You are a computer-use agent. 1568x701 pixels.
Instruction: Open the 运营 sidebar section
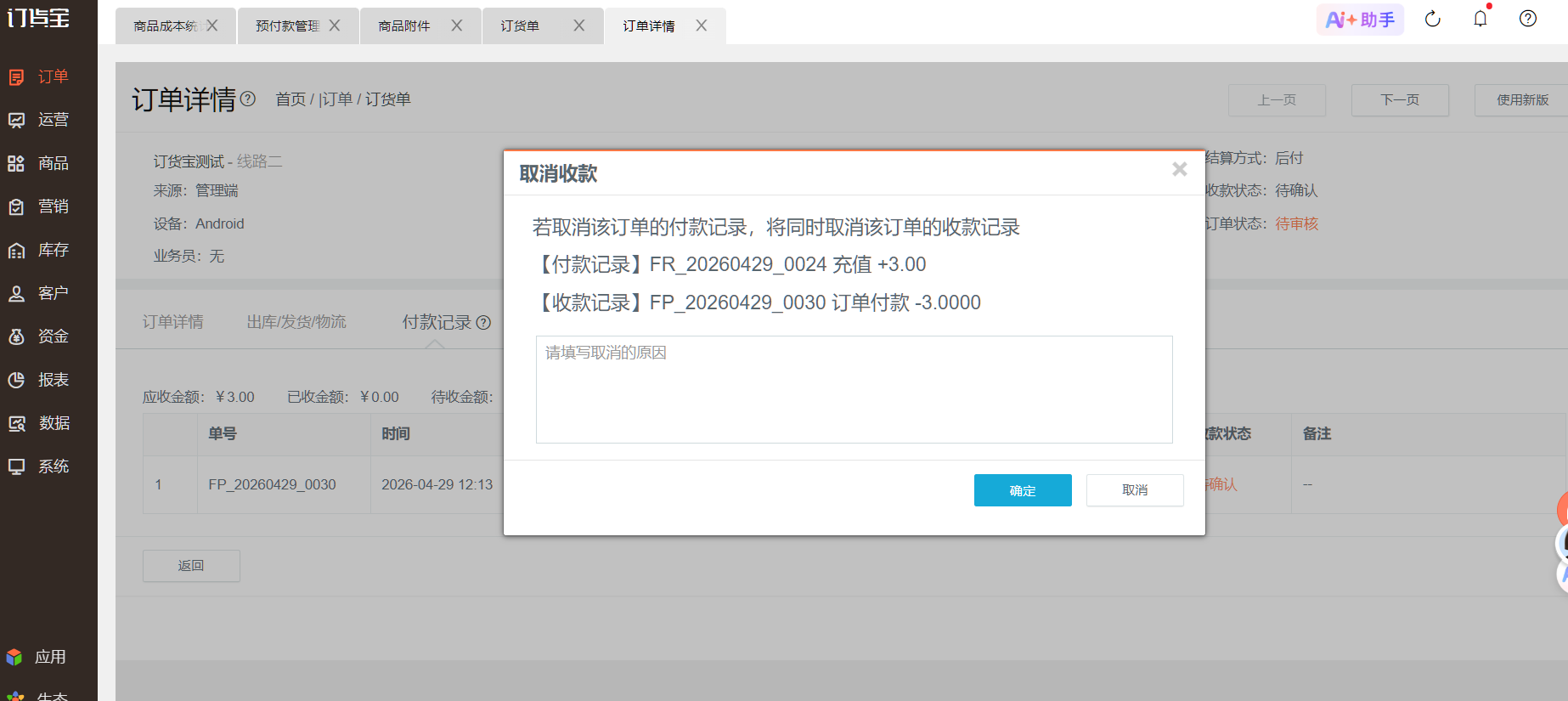pyautogui.click(x=39, y=120)
